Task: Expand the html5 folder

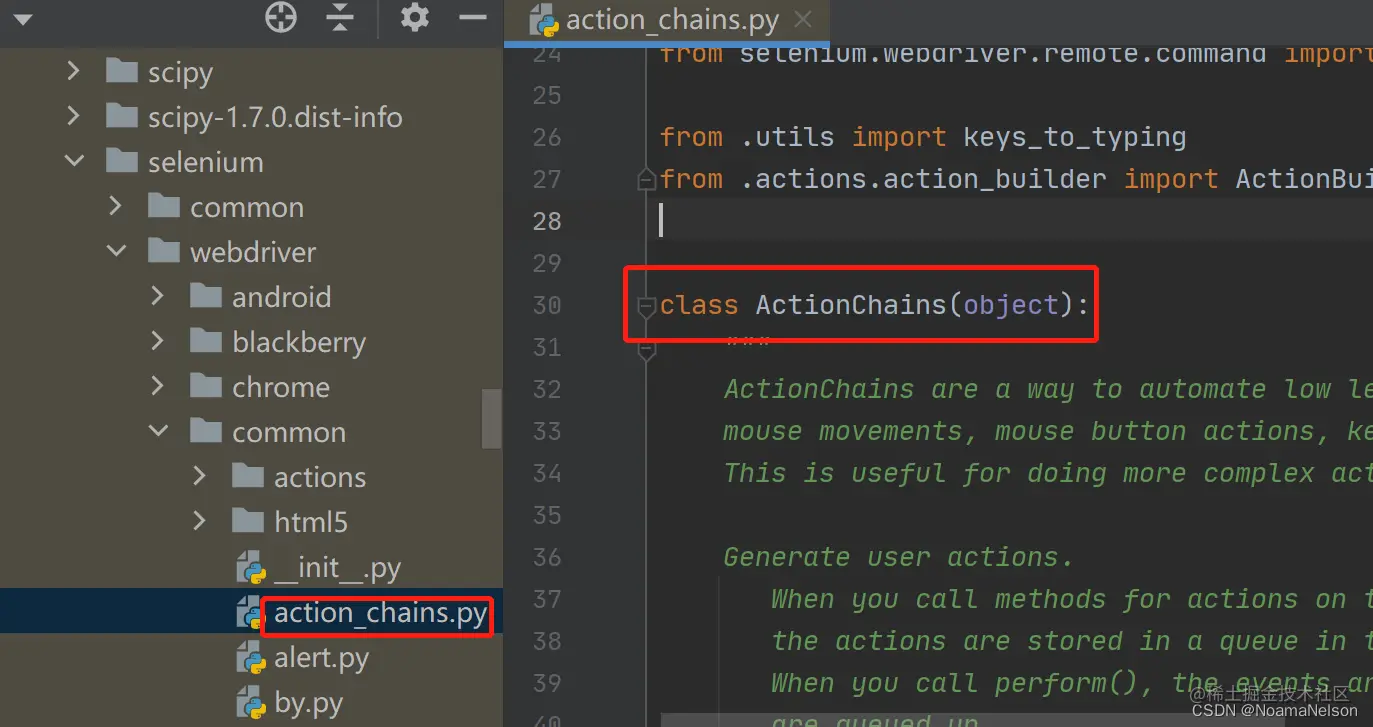Action: [x=199, y=521]
